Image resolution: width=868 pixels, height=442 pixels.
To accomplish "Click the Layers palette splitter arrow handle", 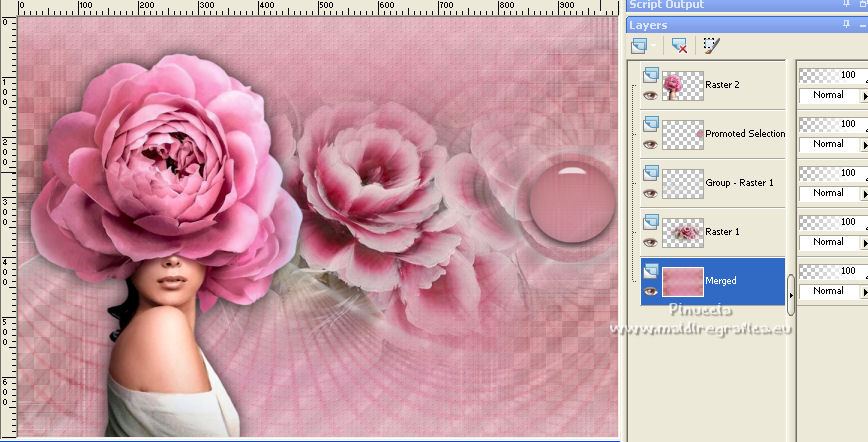I will coord(790,295).
